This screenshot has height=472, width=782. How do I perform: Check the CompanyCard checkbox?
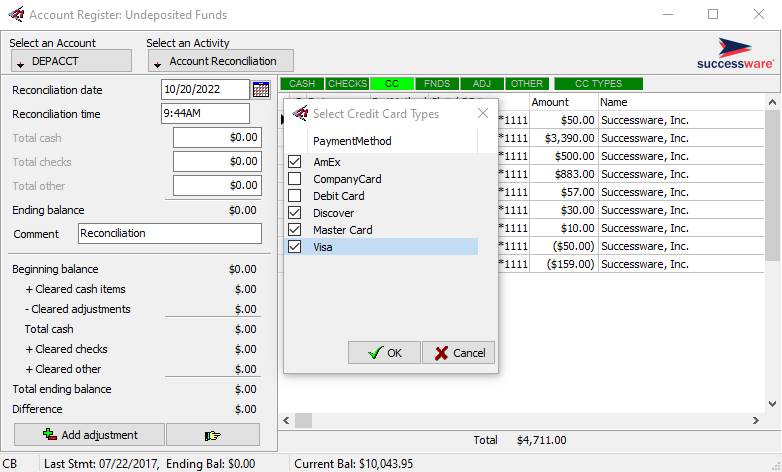(x=294, y=179)
